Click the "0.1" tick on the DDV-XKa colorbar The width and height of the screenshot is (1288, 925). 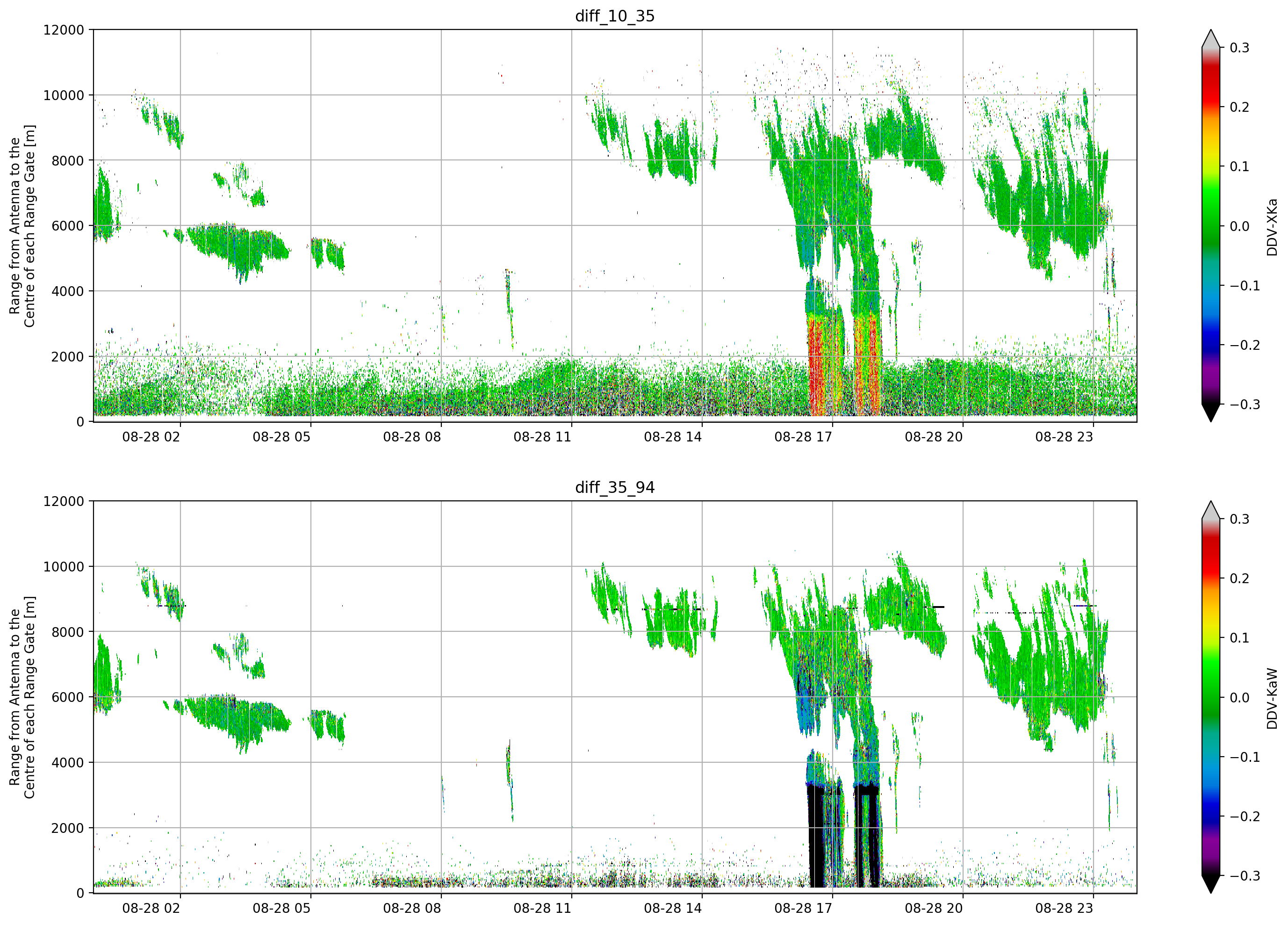tap(1239, 166)
